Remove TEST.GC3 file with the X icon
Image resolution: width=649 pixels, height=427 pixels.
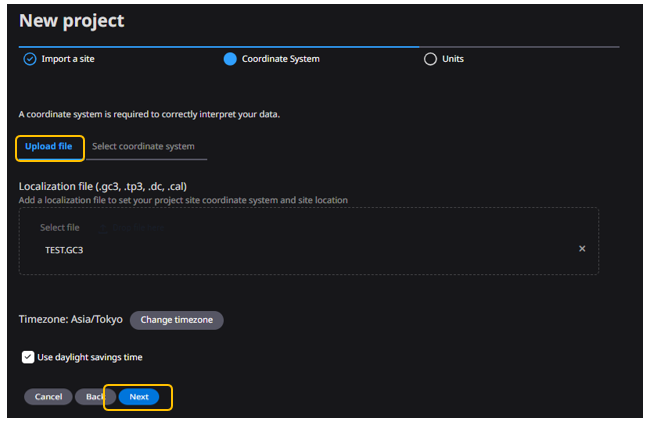coord(582,249)
